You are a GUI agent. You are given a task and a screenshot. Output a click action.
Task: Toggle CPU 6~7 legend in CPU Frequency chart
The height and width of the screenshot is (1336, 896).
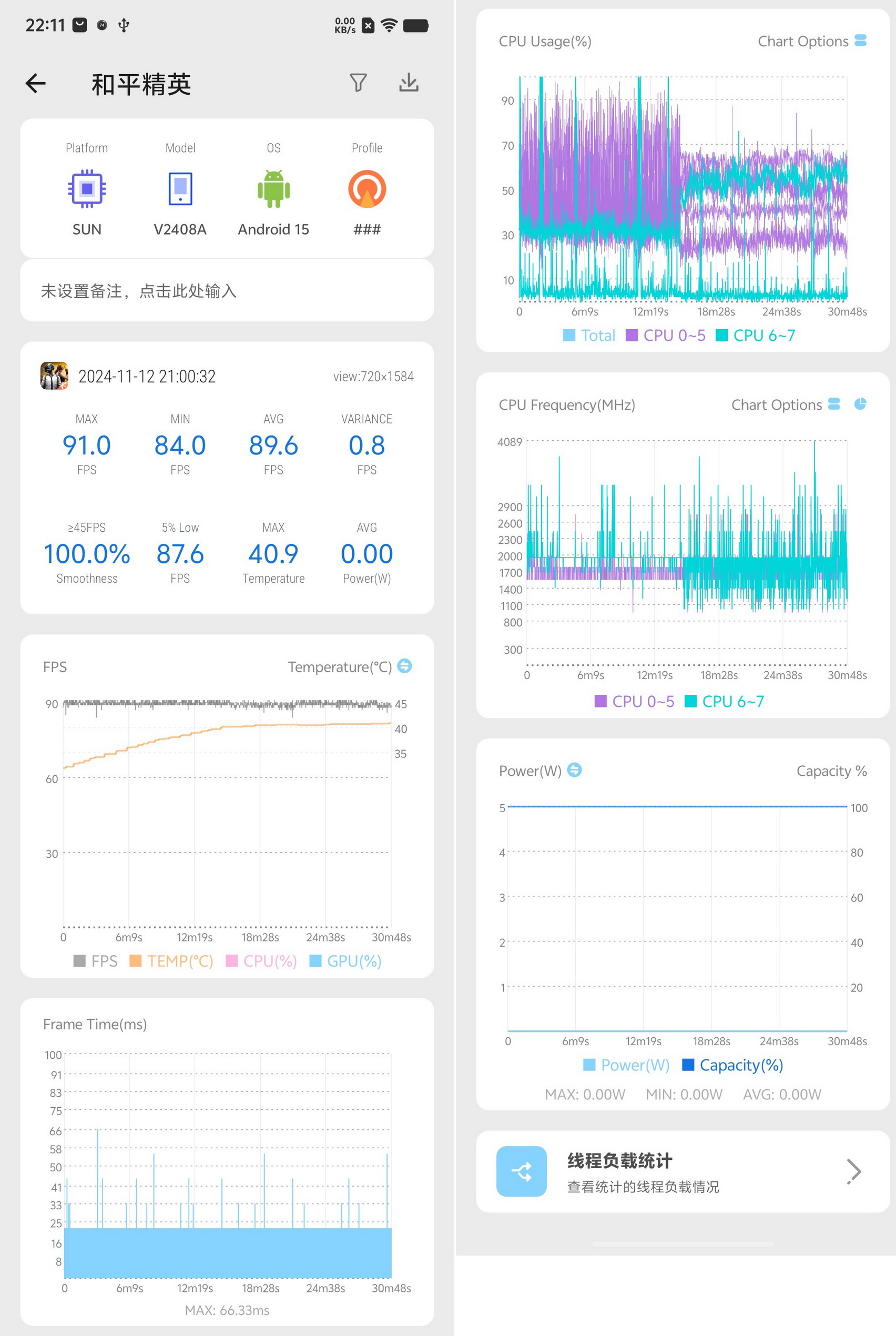click(x=725, y=701)
